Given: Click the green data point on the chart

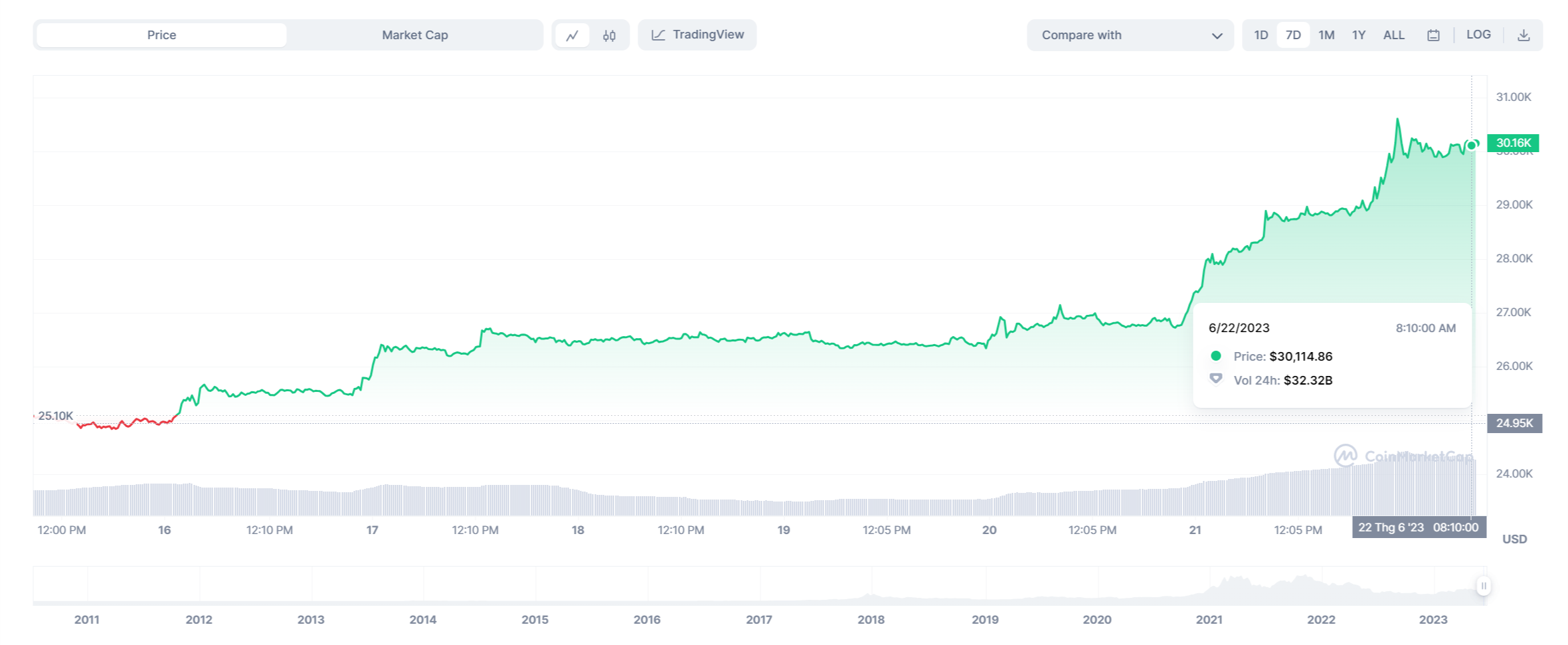Looking at the screenshot, I should point(1472,145).
